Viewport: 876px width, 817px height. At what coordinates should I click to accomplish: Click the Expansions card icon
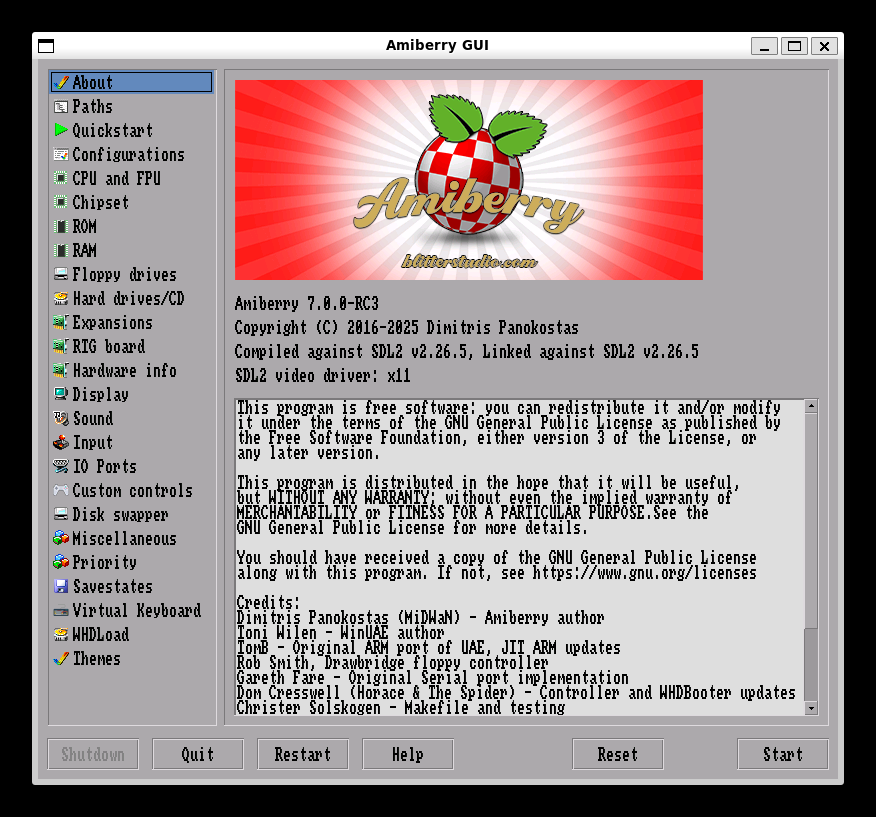(61, 322)
